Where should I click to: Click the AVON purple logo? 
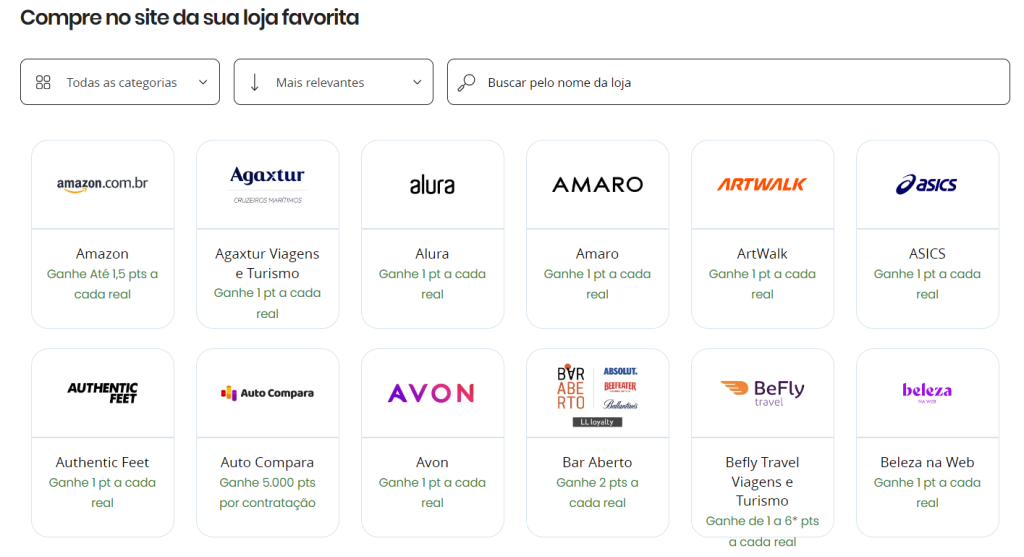click(432, 393)
